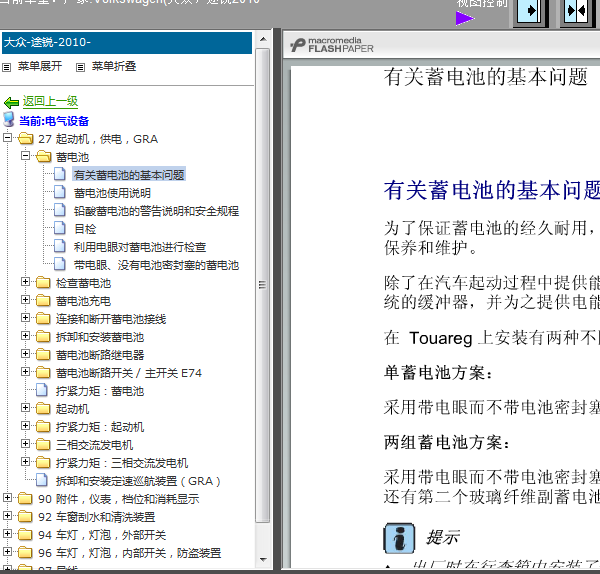The image size is (600, 574).
Task: Expand the 拧紧力矩：起动机 folder
Action: pyautogui.click(x=25, y=426)
